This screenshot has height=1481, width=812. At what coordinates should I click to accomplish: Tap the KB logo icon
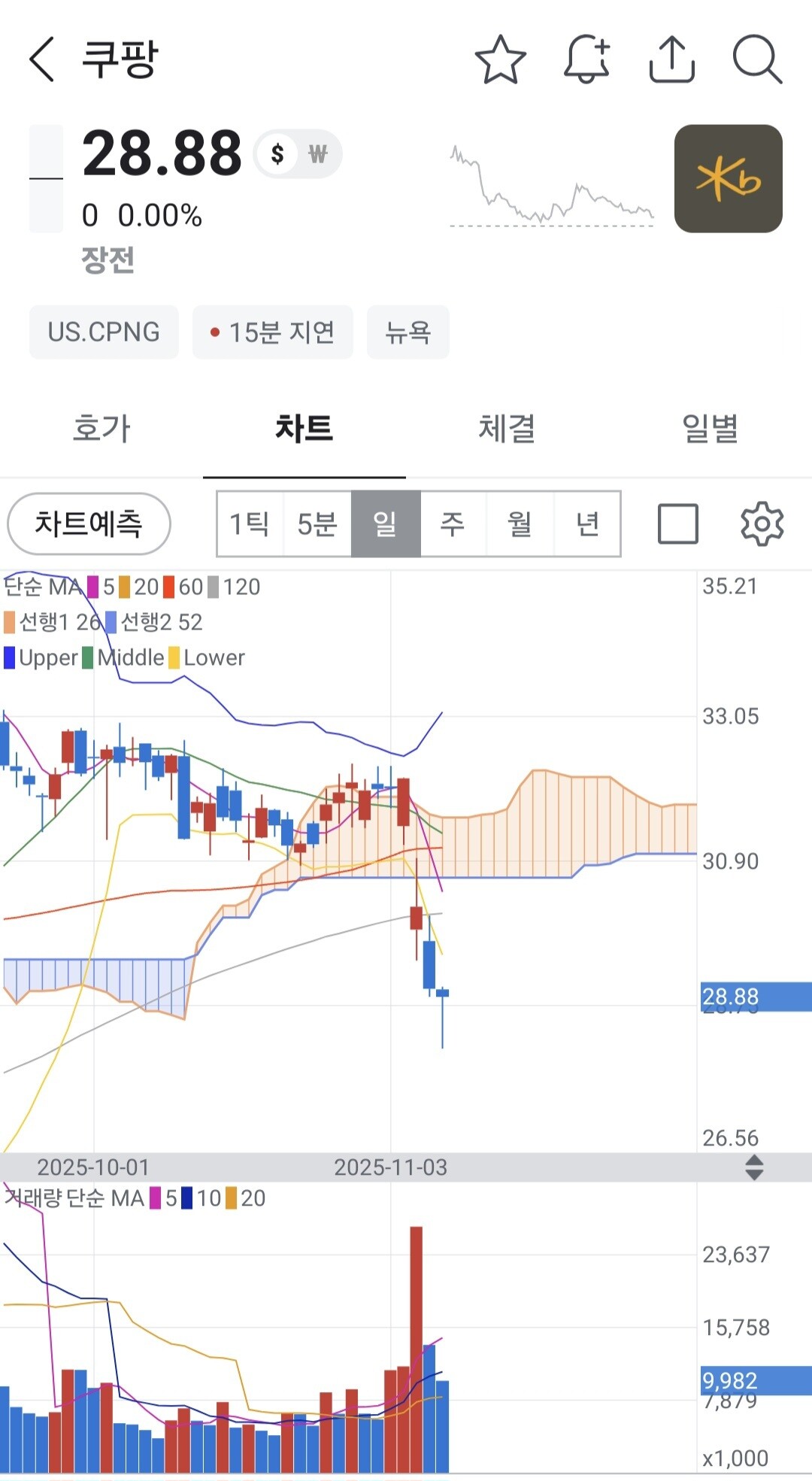pyautogui.click(x=728, y=179)
